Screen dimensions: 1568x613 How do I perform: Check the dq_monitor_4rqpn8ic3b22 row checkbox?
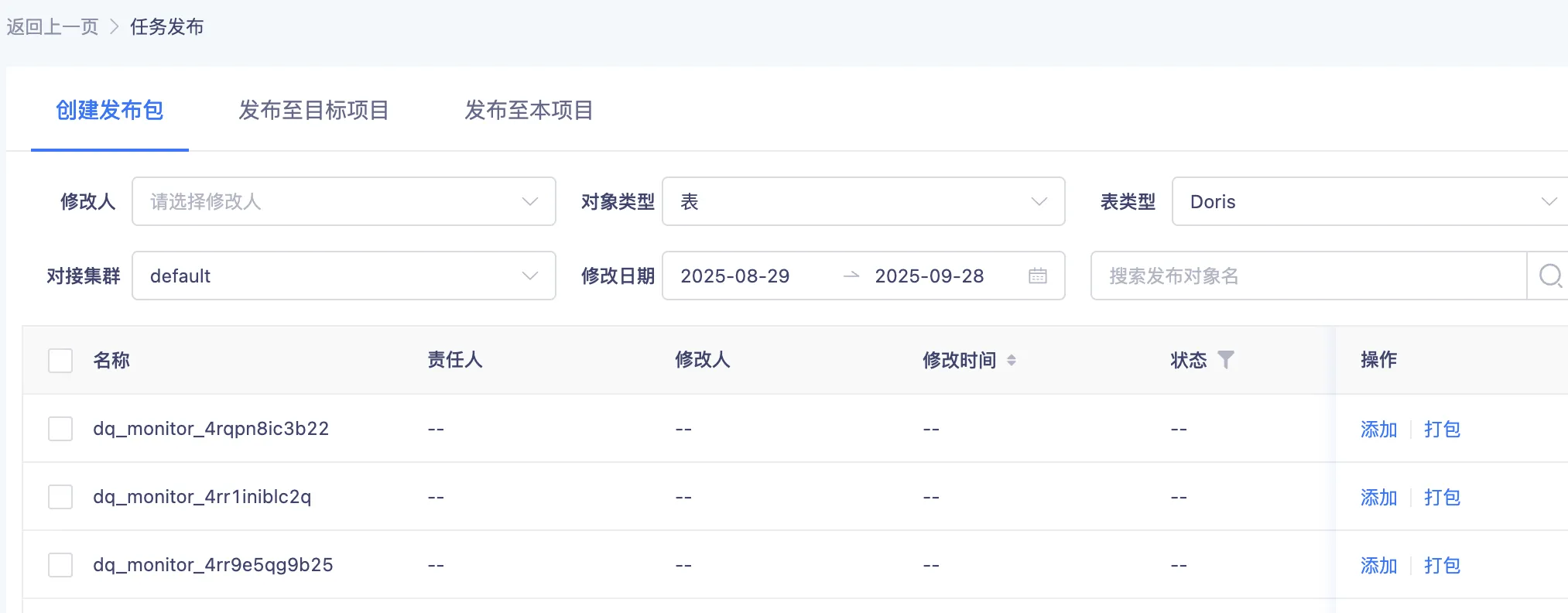(60, 429)
